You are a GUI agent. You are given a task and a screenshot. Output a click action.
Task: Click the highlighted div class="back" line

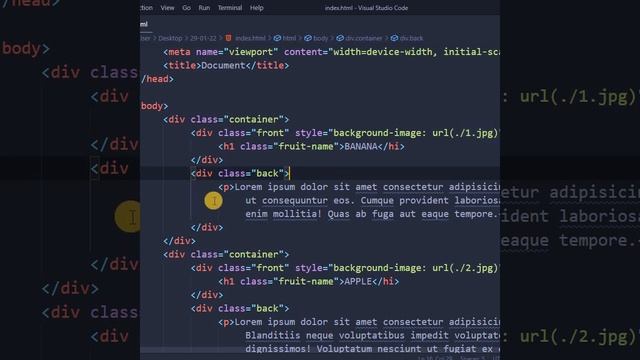click(x=240, y=173)
